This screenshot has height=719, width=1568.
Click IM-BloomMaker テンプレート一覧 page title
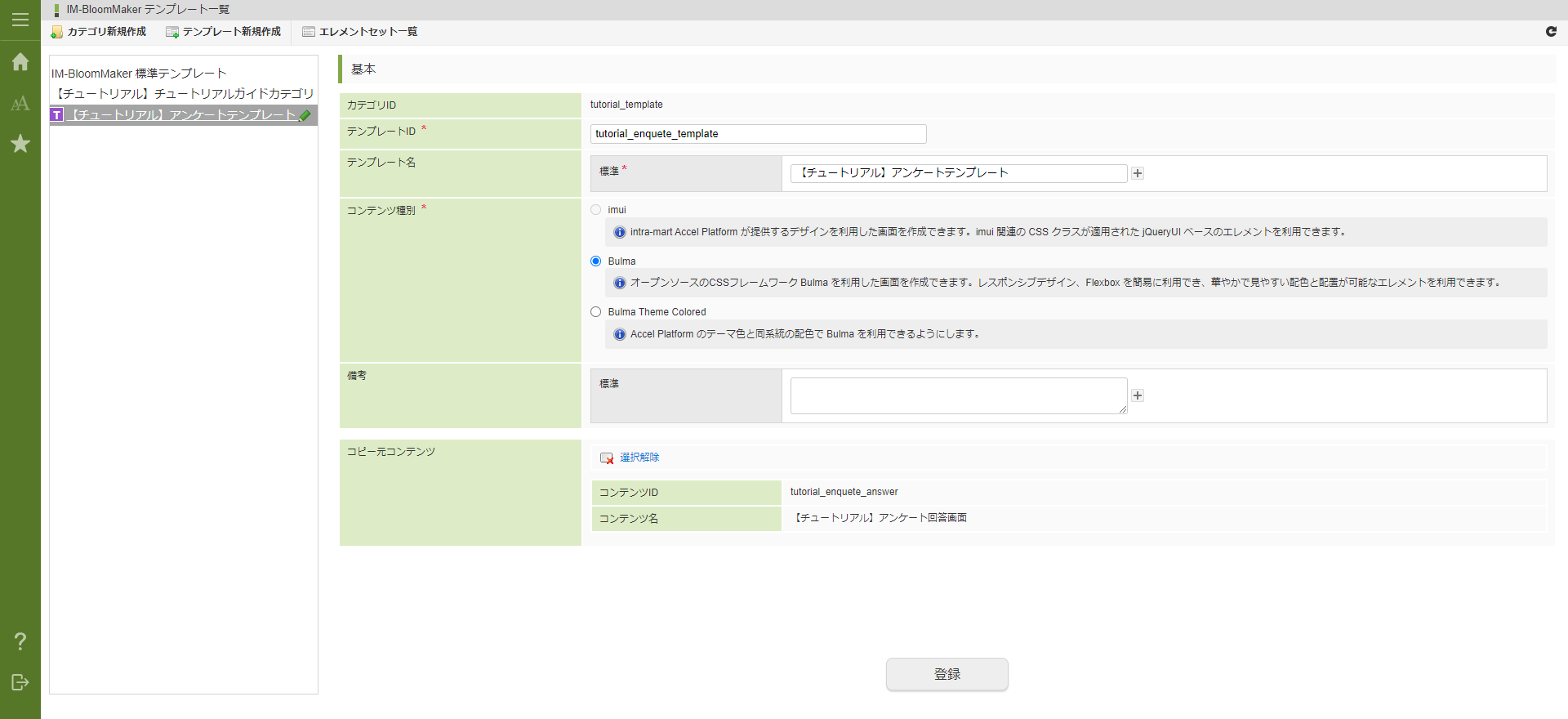coord(148,10)
